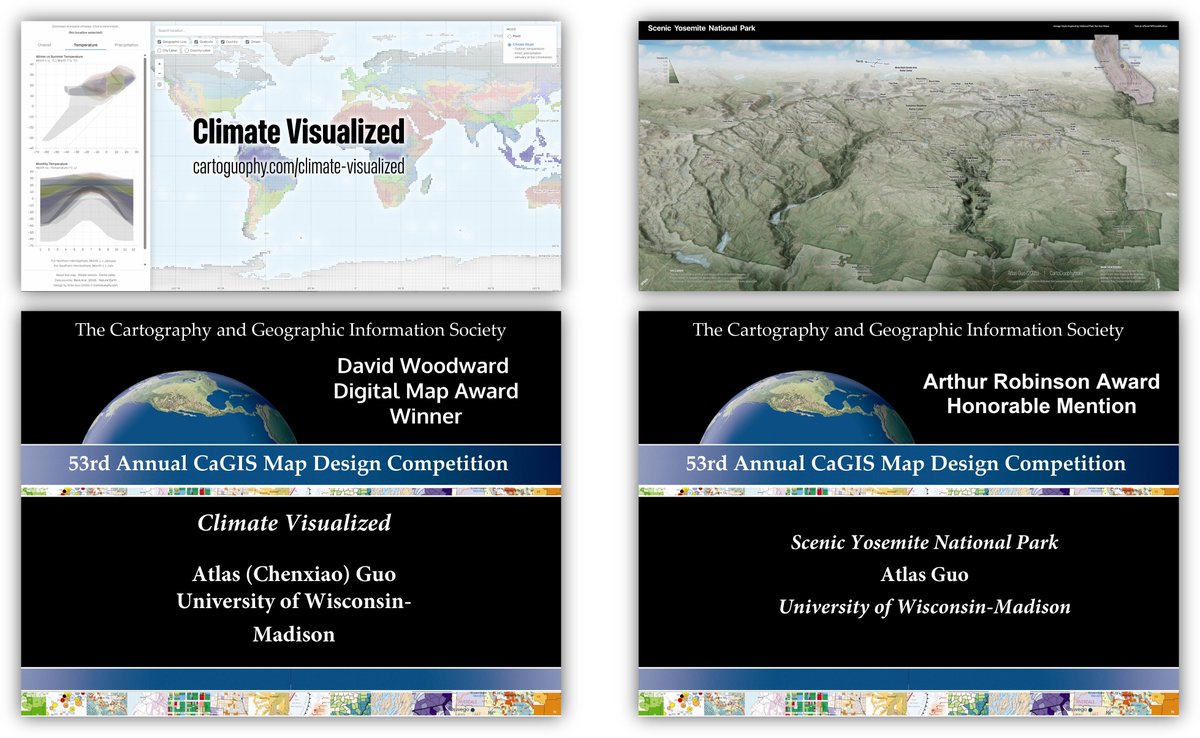Click the map zoom out minus button

(160, 74)
